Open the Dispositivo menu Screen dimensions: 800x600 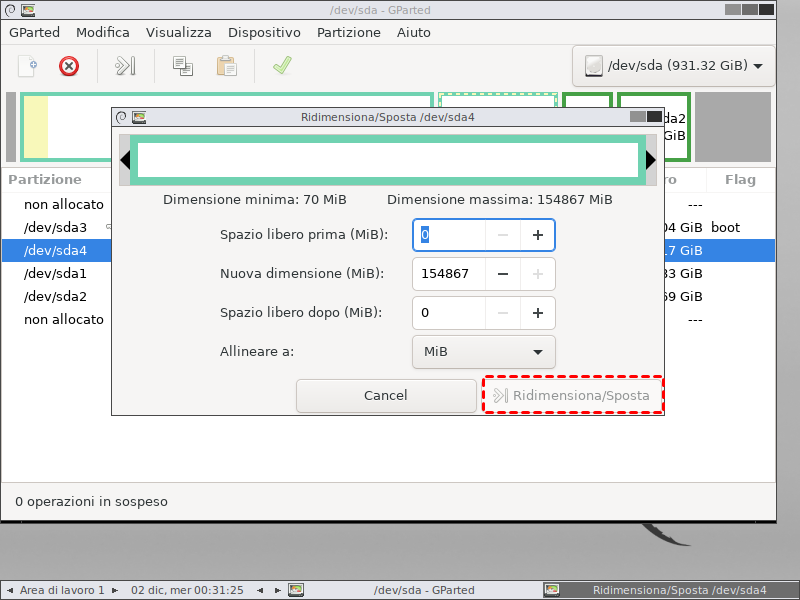(x=264, y=32)
